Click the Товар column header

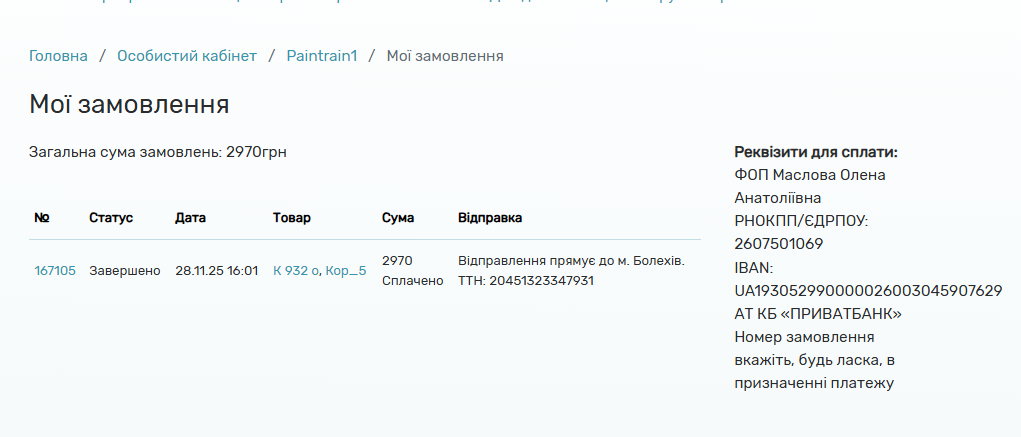click(x=291, y=218)
